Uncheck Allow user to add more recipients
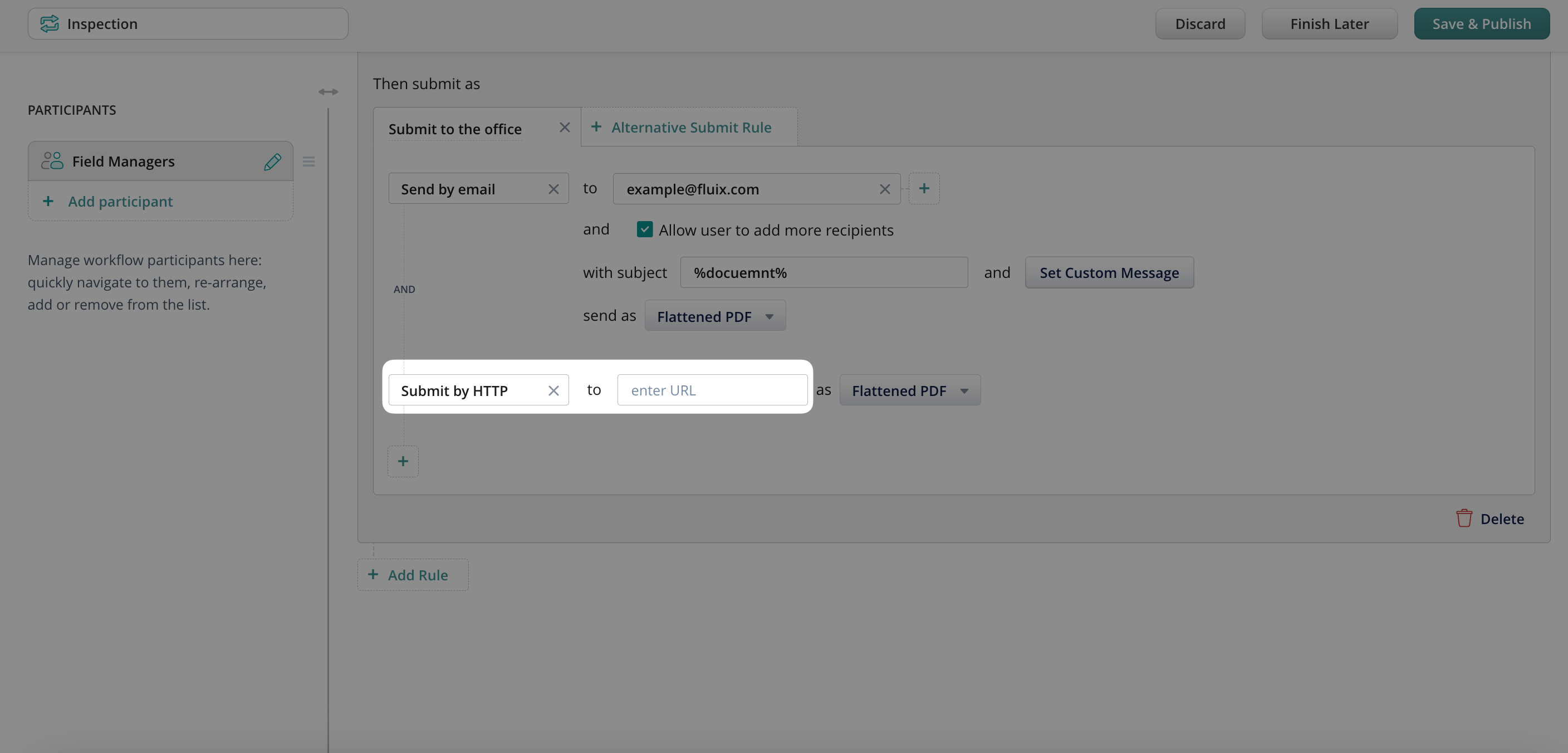The height and width of the screenshot is (753, 1568). (645, 229)
